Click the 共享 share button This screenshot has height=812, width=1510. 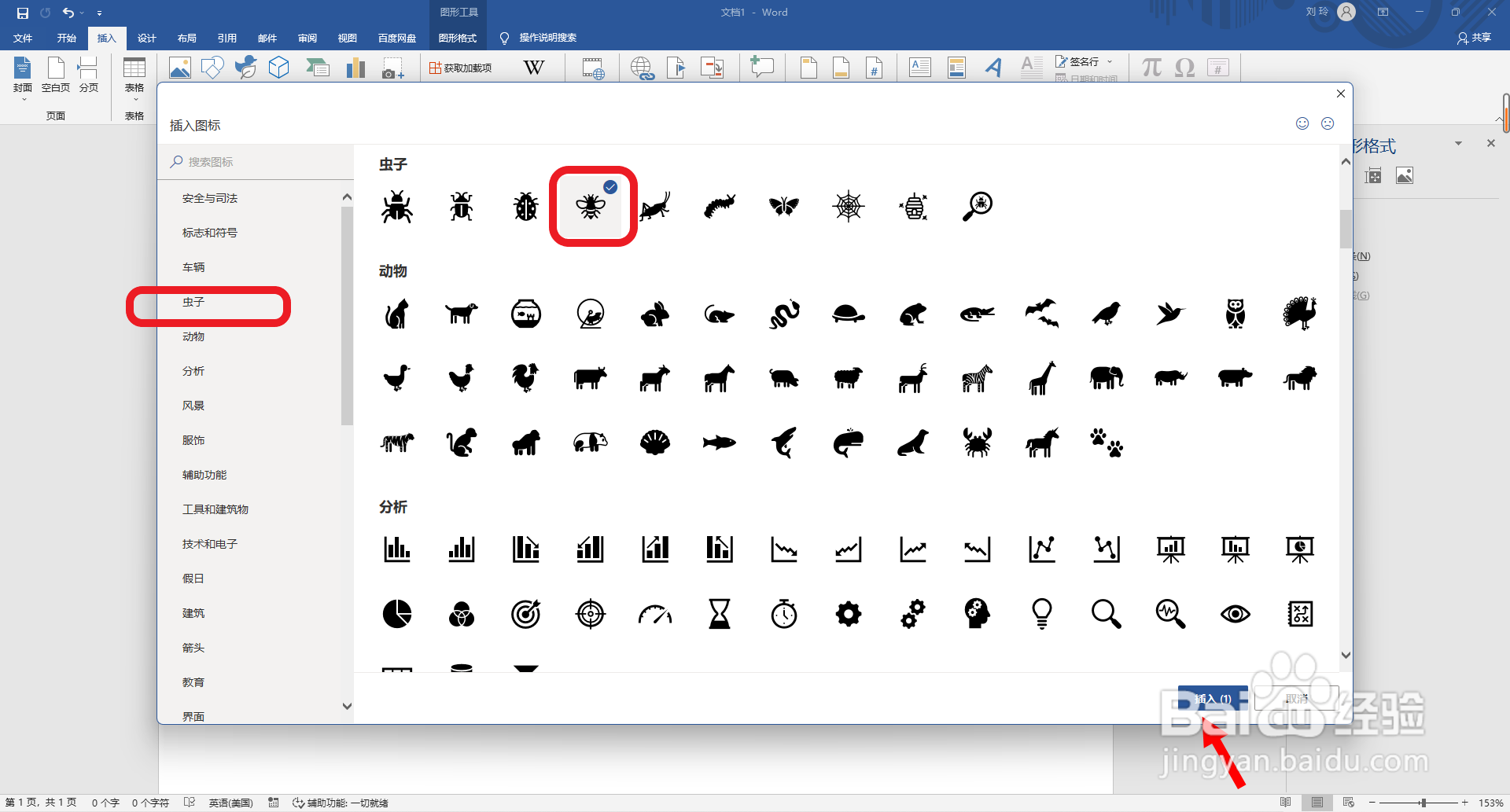click(x=1474, y=38)
